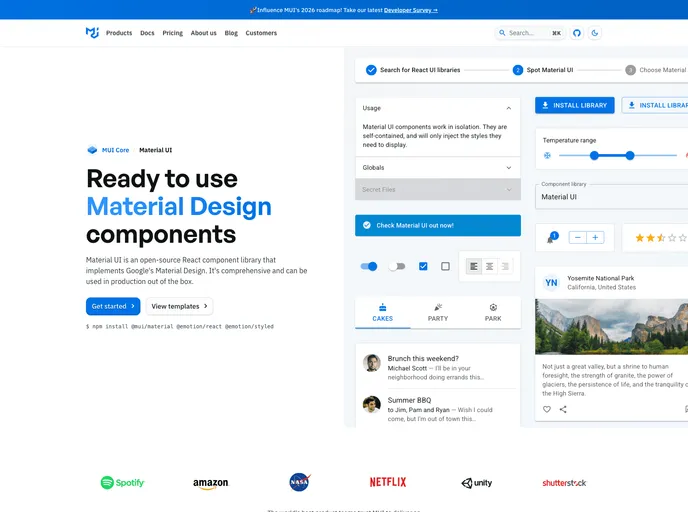Decrease the badge count with minus button
Screen dimensions: 688x512
(x=577, y=237)
